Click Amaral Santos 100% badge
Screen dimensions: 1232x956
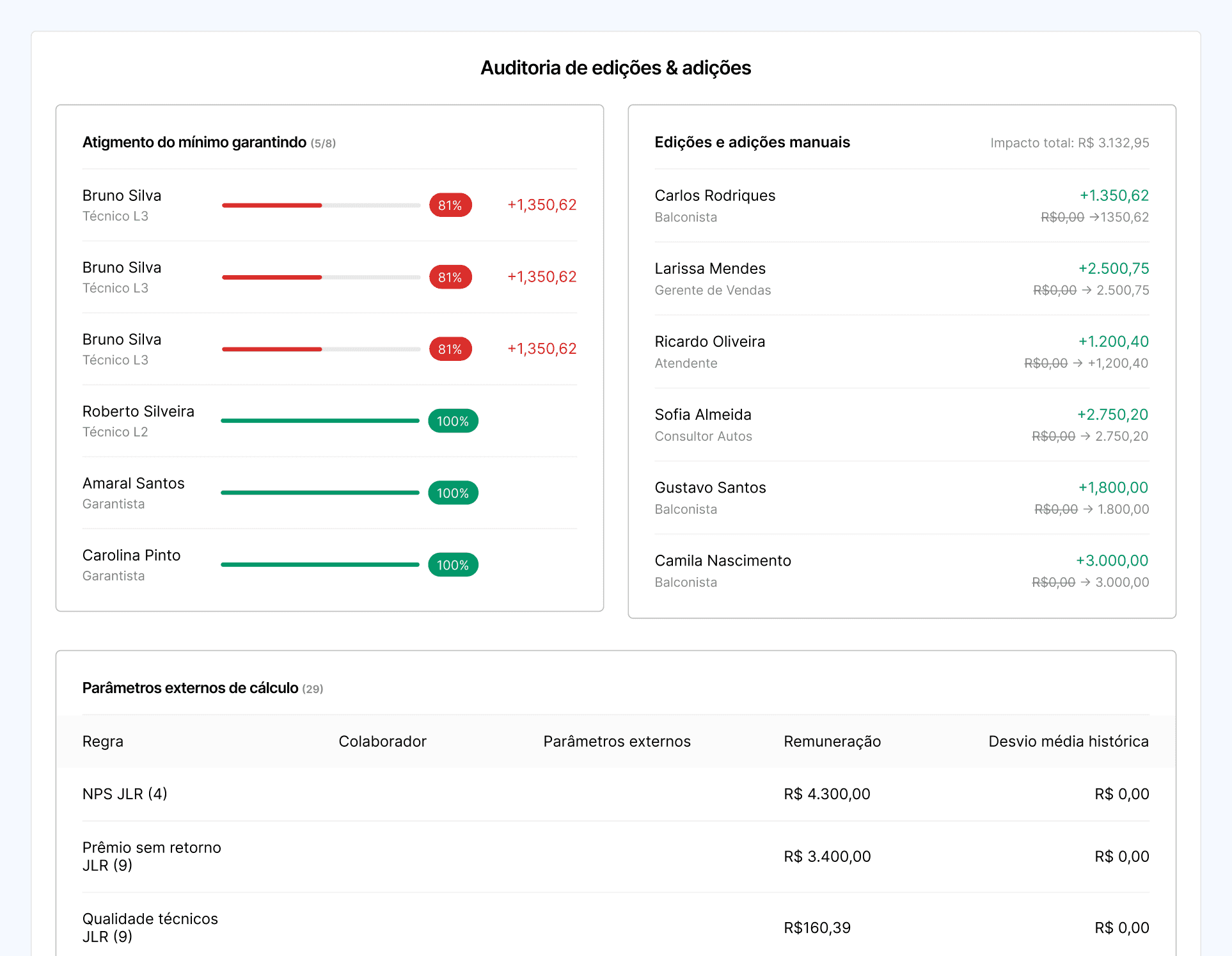click(453, 493)
